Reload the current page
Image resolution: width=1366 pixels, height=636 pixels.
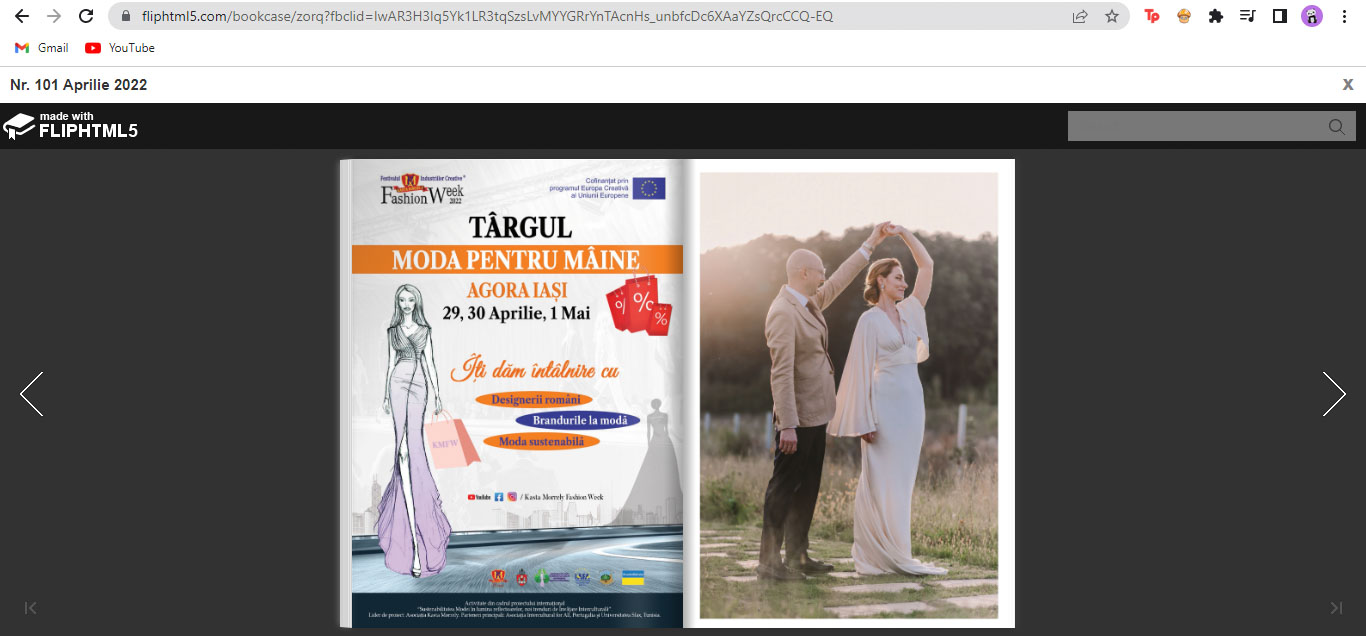pyautogui.click(x=86, y=16)
